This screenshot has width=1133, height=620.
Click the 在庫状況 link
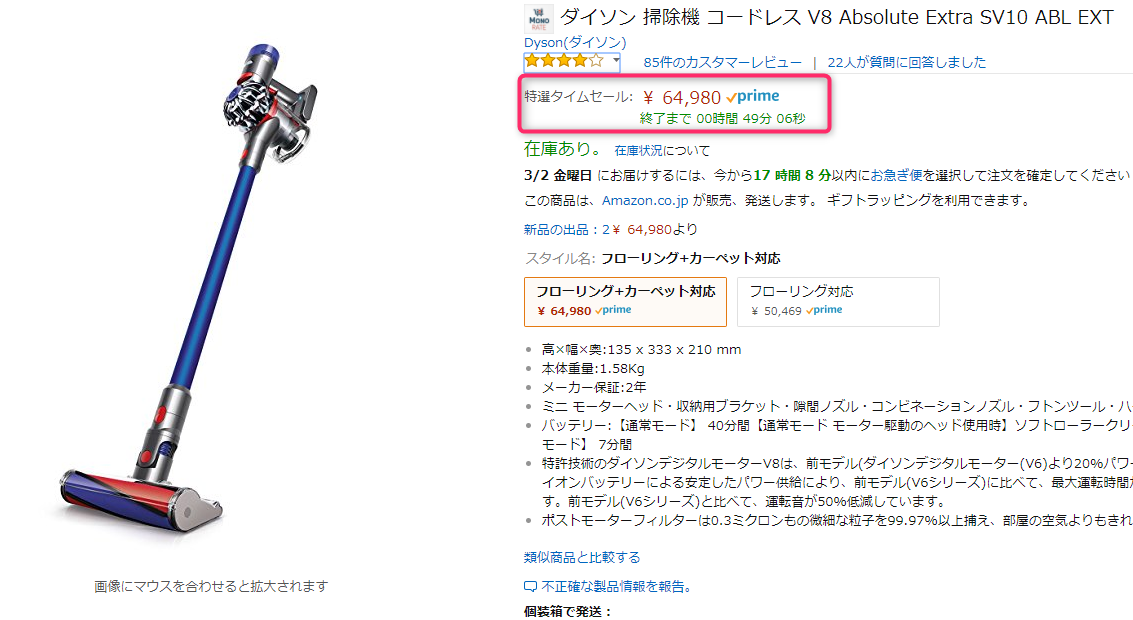coord(638,150)
